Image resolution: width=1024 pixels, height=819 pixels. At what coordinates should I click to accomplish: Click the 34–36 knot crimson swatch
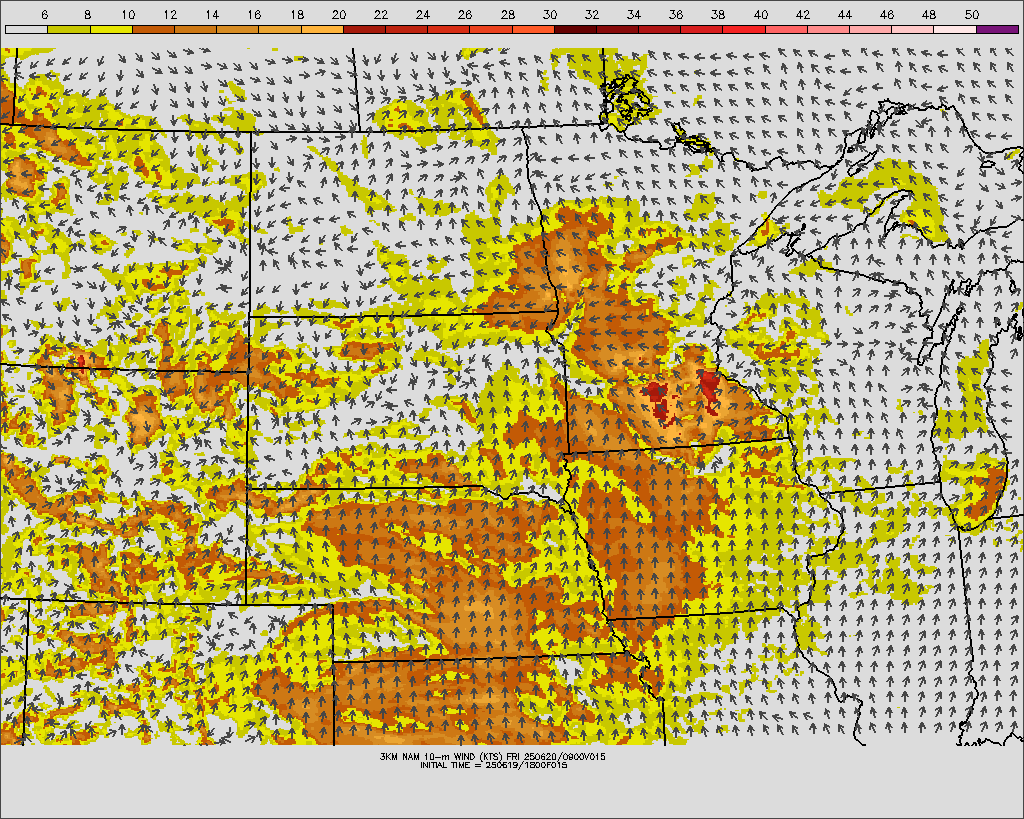(x=660, y=29)
